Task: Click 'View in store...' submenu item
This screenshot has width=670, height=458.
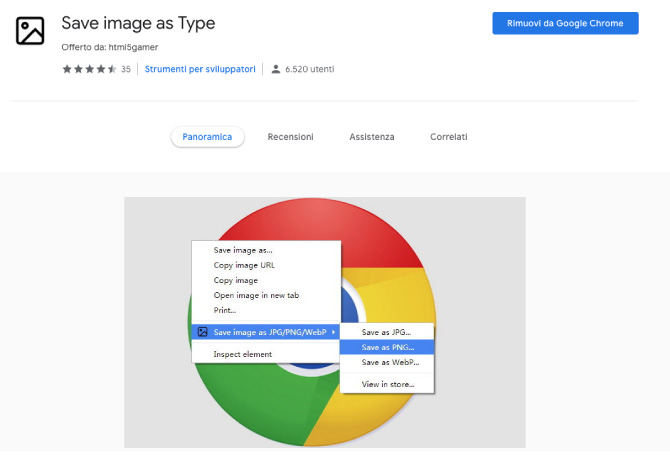Action: point(387,384)
